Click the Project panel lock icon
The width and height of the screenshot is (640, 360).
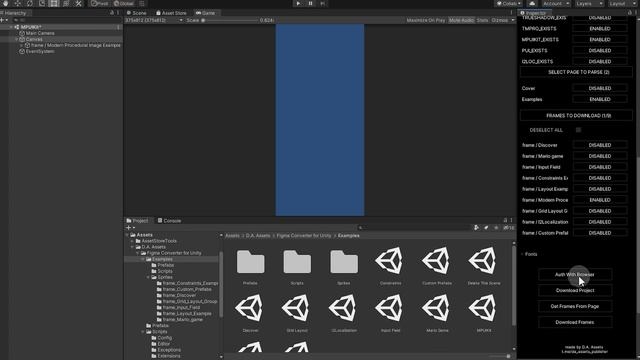(505, 220)
